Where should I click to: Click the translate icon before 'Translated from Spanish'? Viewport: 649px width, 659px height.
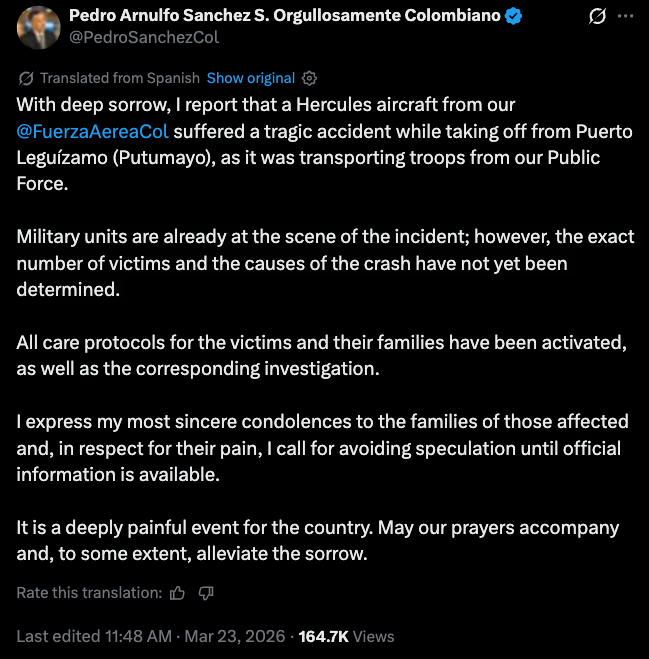tap(25, 78)
